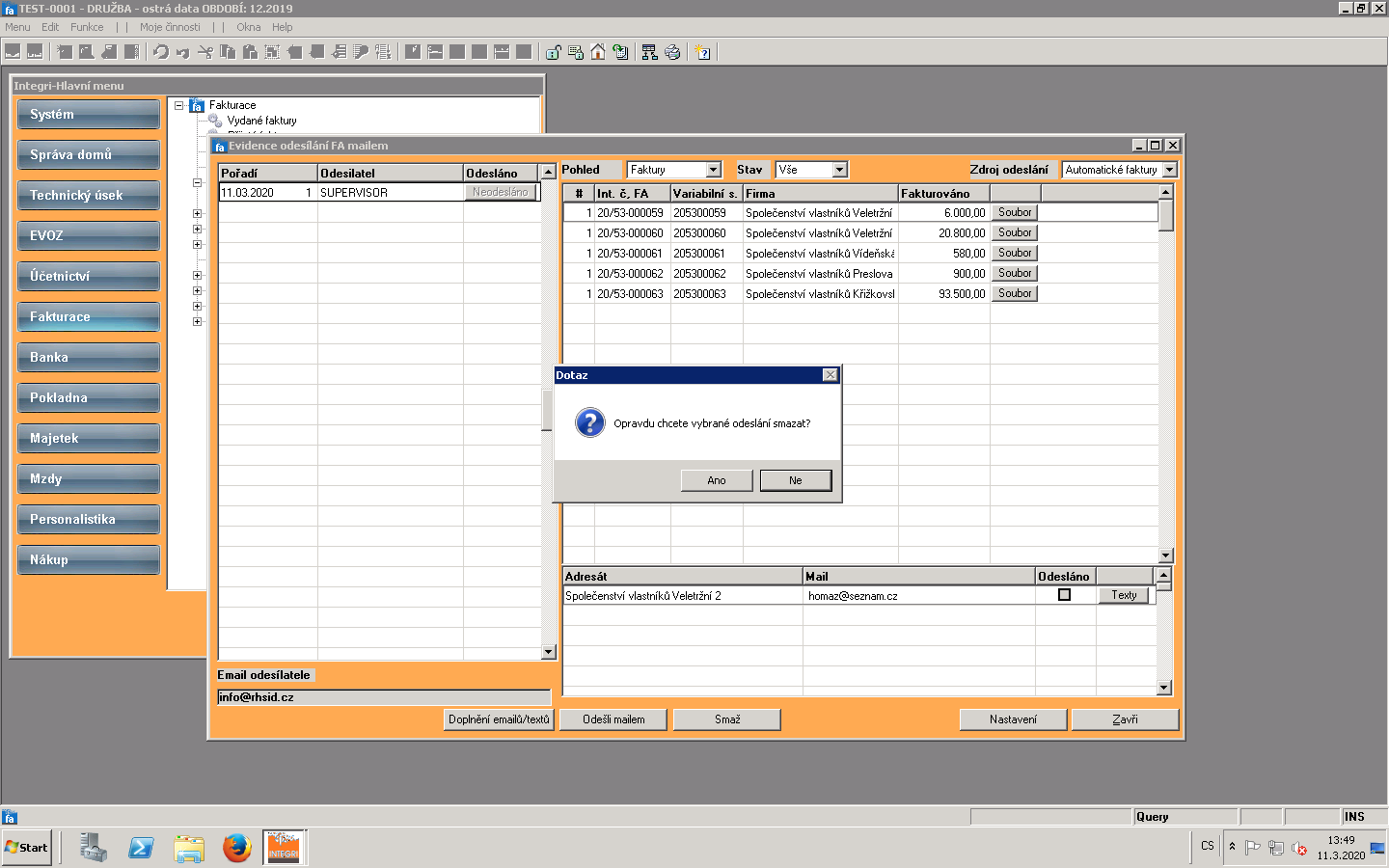Click the house icon in the toolbar
Screen dimensions: 1389x868
coord(598,52)
